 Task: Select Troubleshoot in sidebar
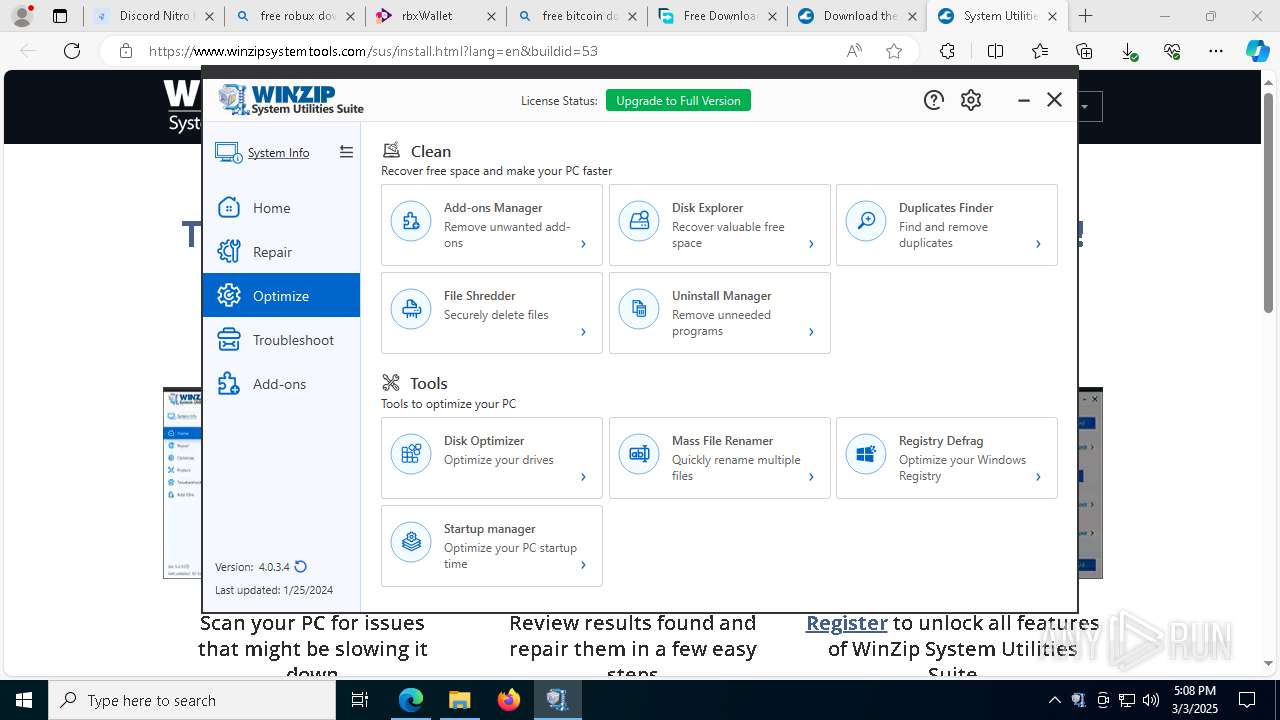tap(281, 340)
